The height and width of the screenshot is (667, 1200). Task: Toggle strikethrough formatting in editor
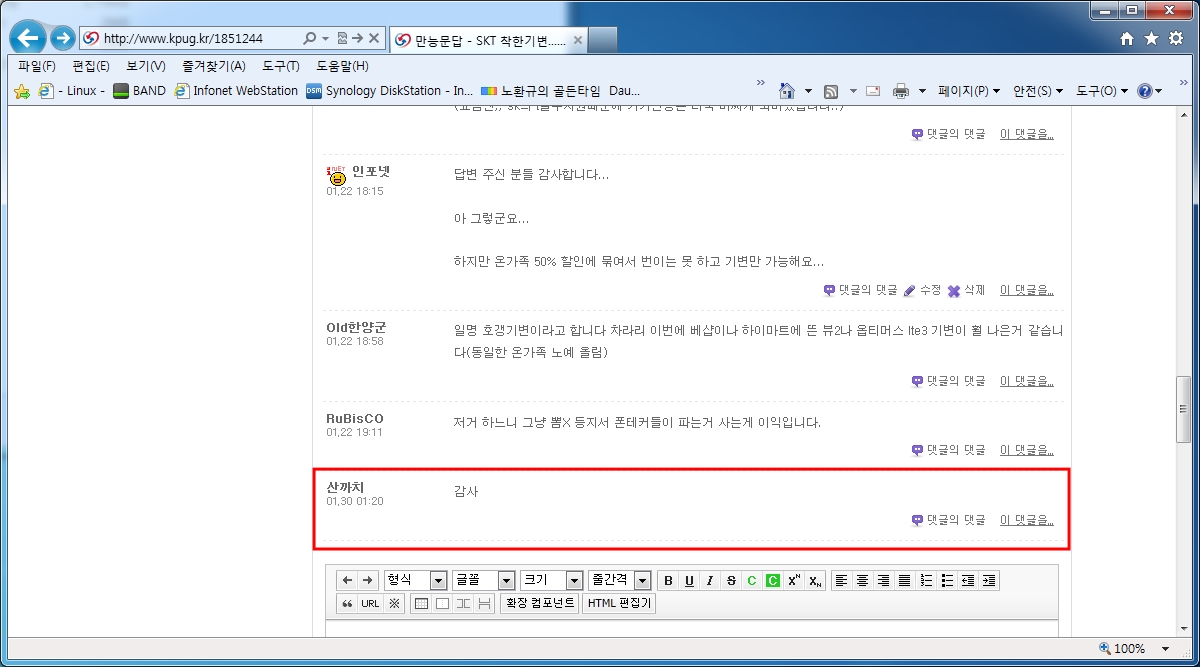(x=731, y=581)
